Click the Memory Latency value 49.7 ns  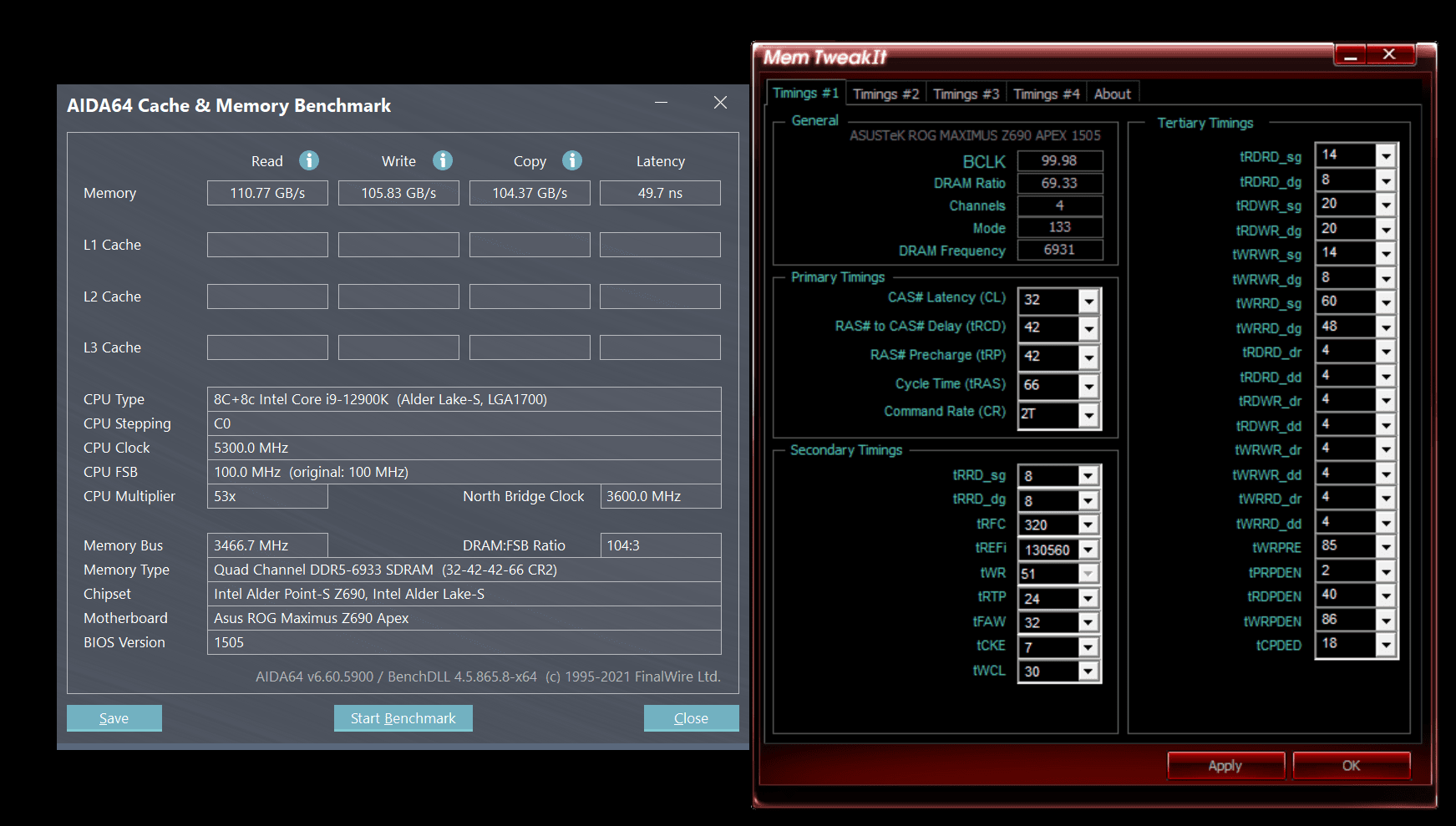pos(660,193)
